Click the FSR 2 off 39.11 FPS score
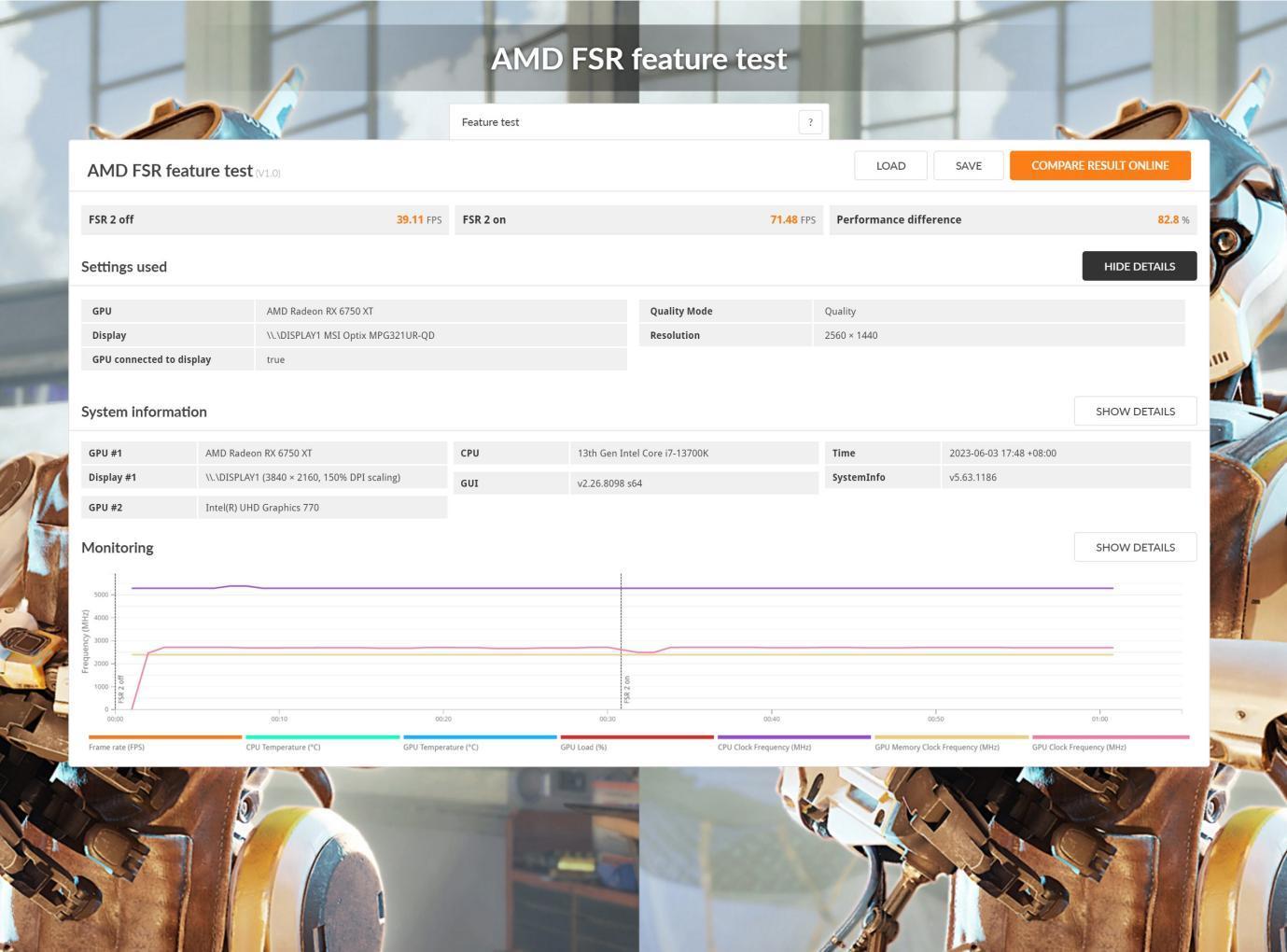1287x952 pixels. 419,220
